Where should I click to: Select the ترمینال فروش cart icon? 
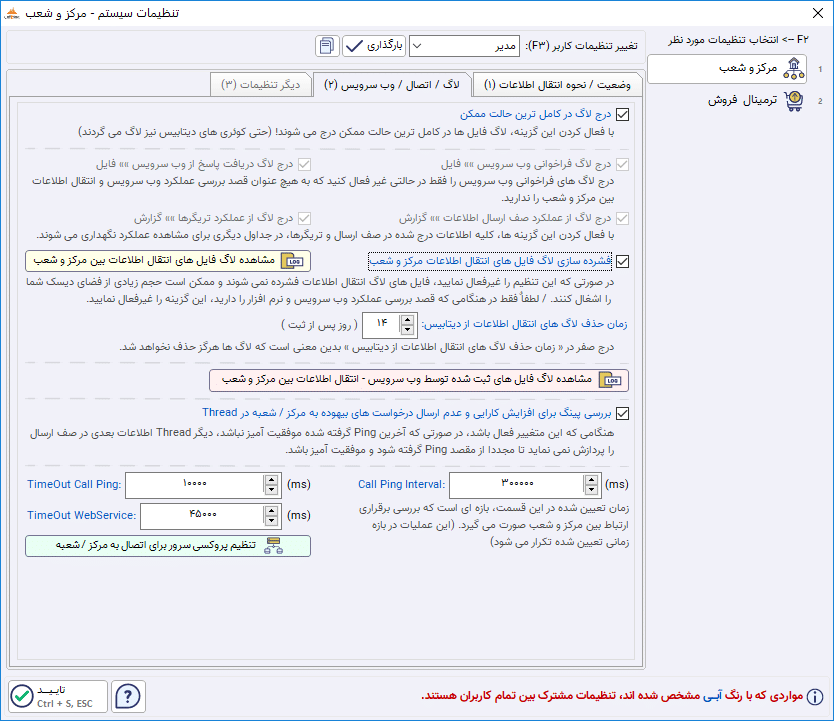pyautogui.click(x=794, y=100)
